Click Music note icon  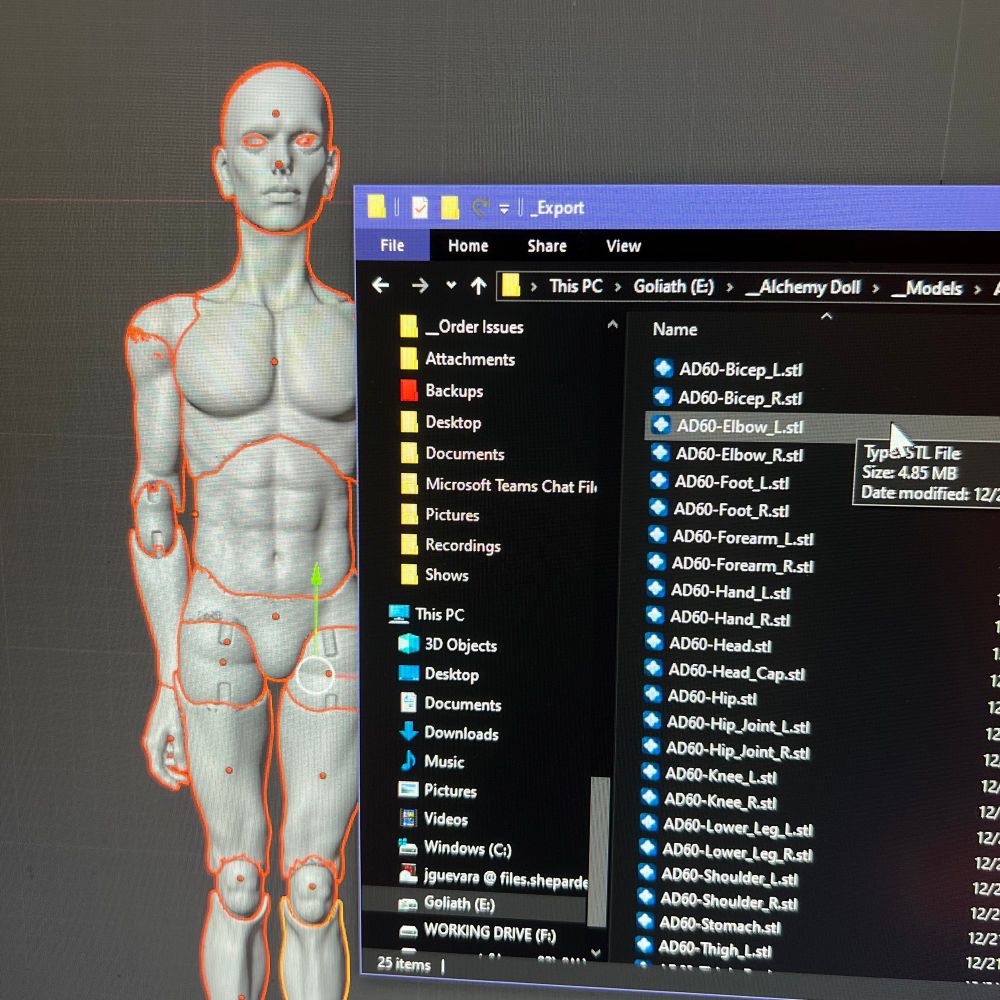click(x=409, y=760)
